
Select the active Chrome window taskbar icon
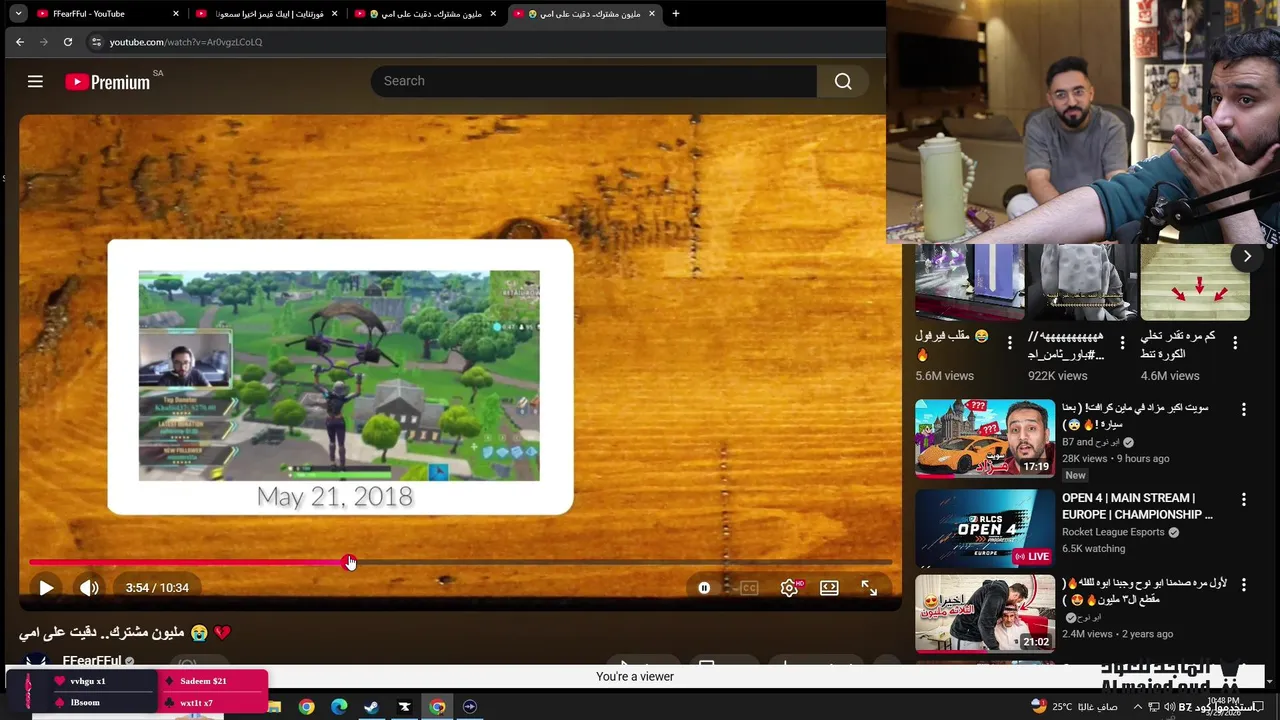coord(437,707)
